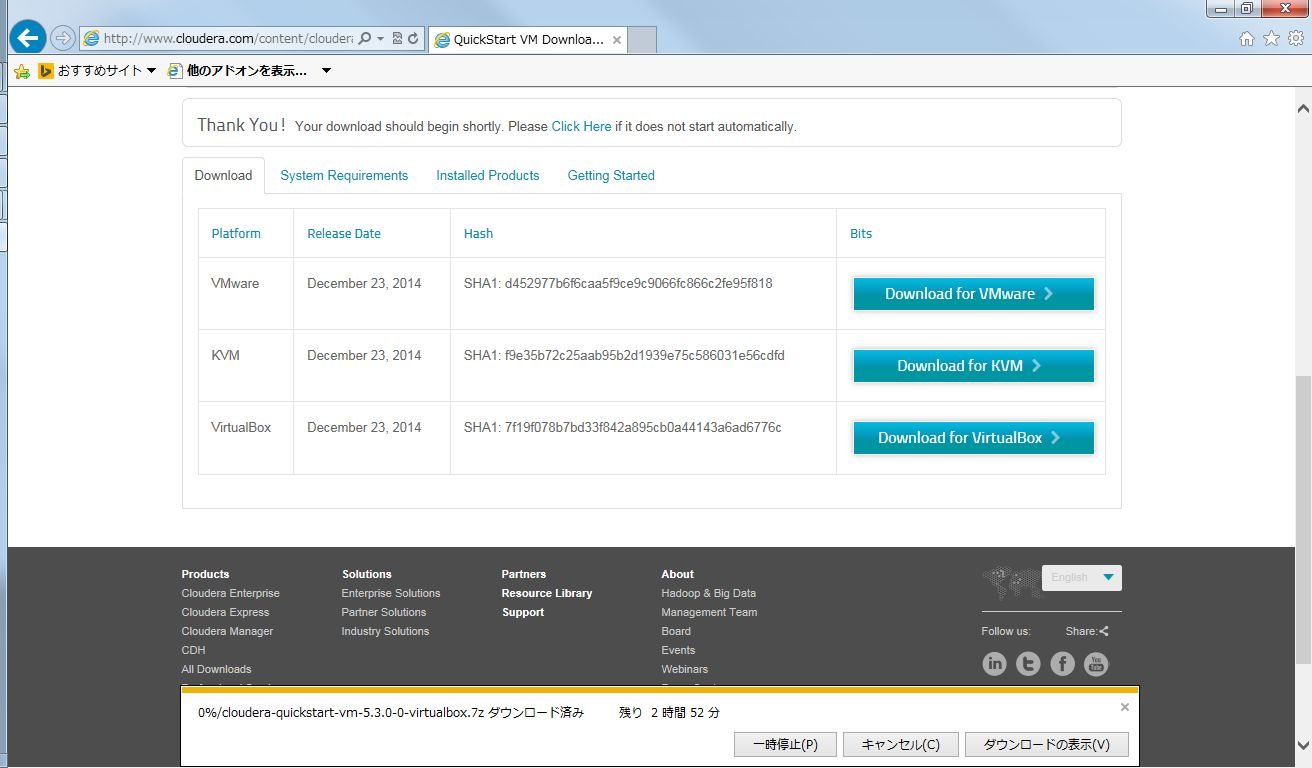This screenshot has height=768, width=1312.
Task: Pause download with 一時停止(P) button
Action: [x=785, y=745]
